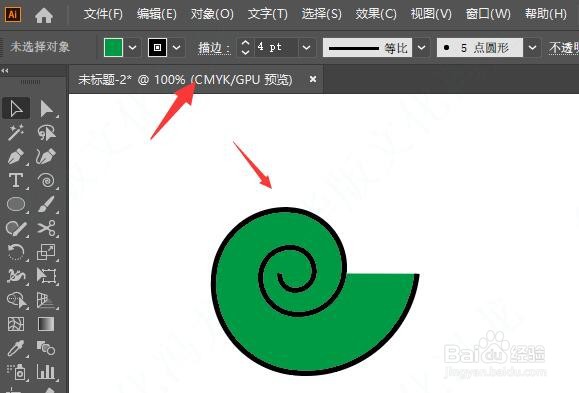This screenshot has height=393, width=579.
Task: Click the Illustrator Ai logo
Action: [x=13, y=14]
